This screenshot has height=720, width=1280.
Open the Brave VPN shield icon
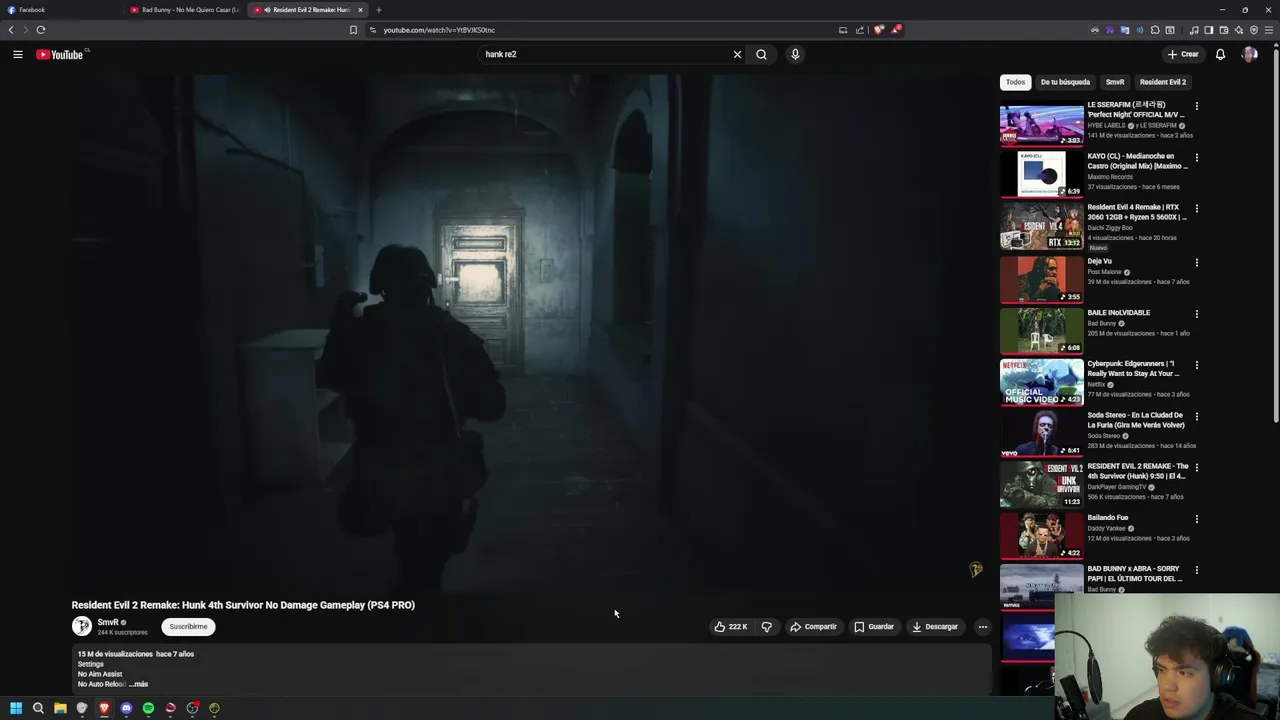[1253, 30]
